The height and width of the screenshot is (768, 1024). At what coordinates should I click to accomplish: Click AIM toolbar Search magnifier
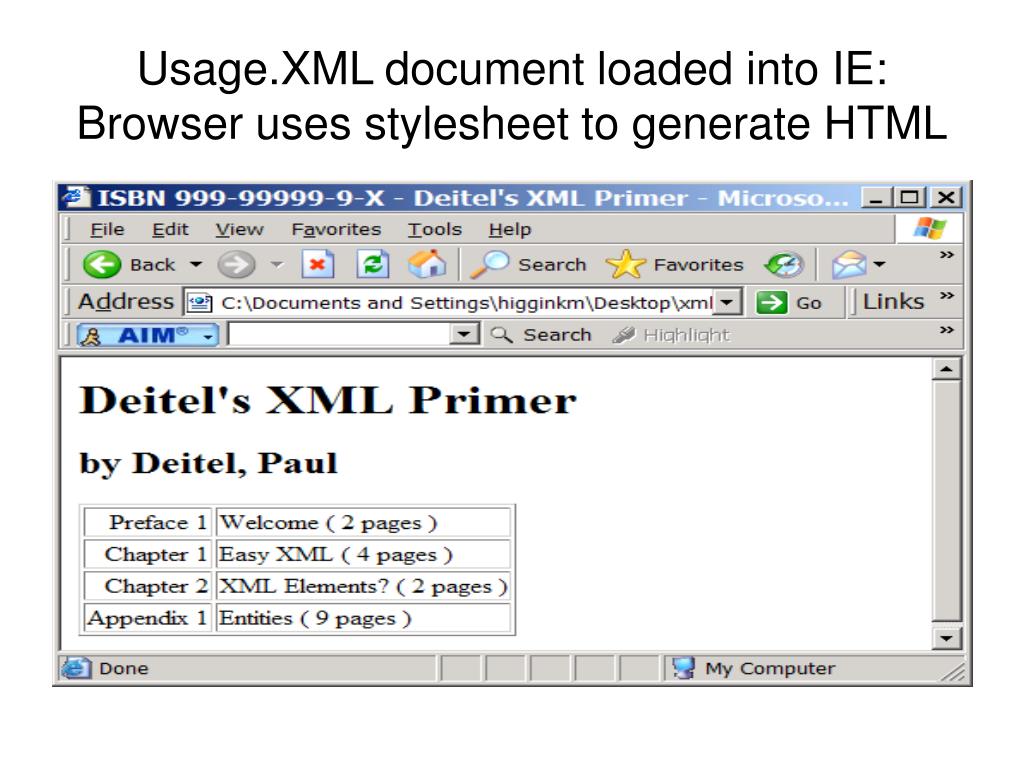coord(501,335)
